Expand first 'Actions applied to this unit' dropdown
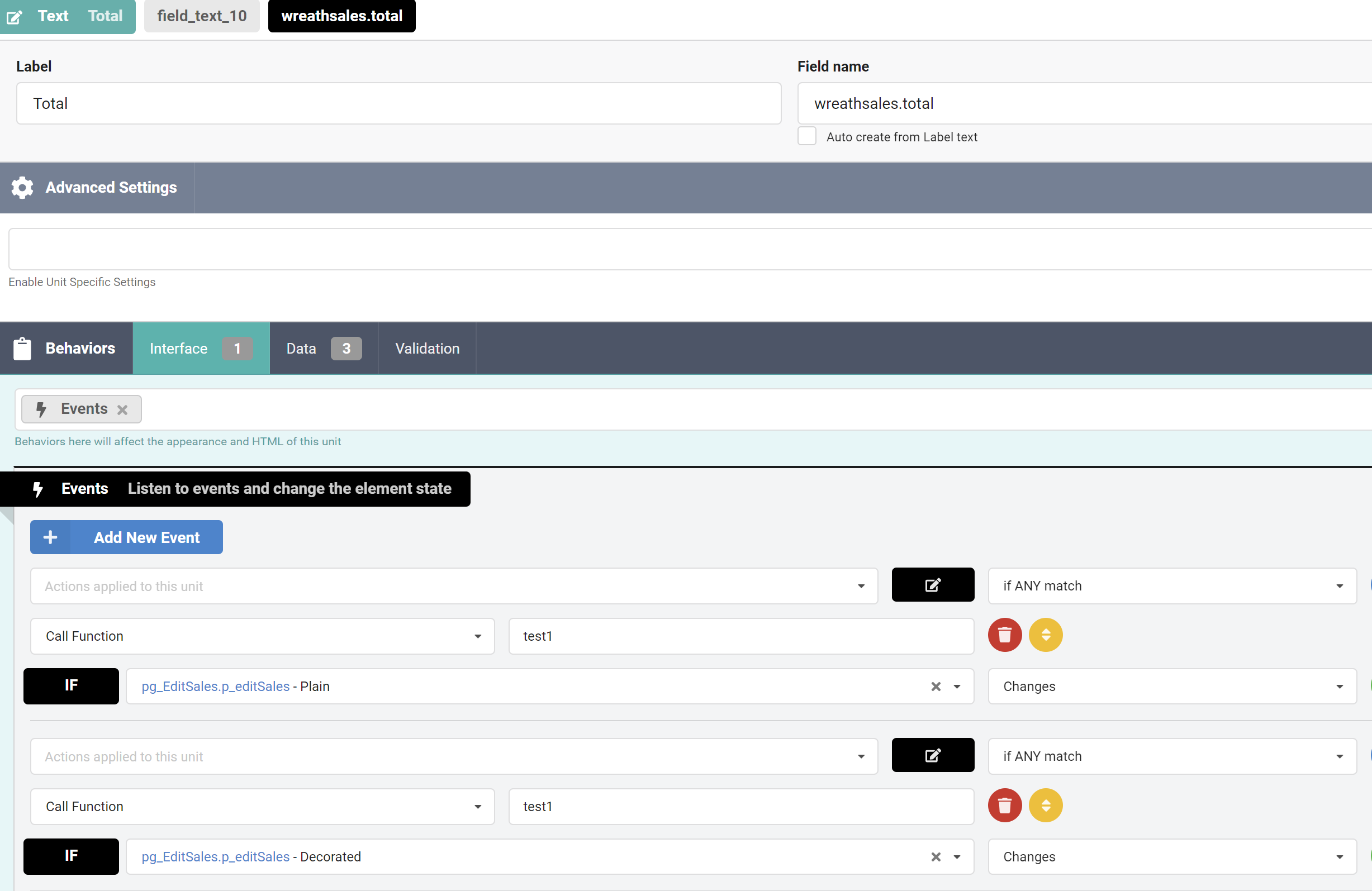The width and height of the screenshot is (1372, 891). pyautogui.click(x=454, y=586)
